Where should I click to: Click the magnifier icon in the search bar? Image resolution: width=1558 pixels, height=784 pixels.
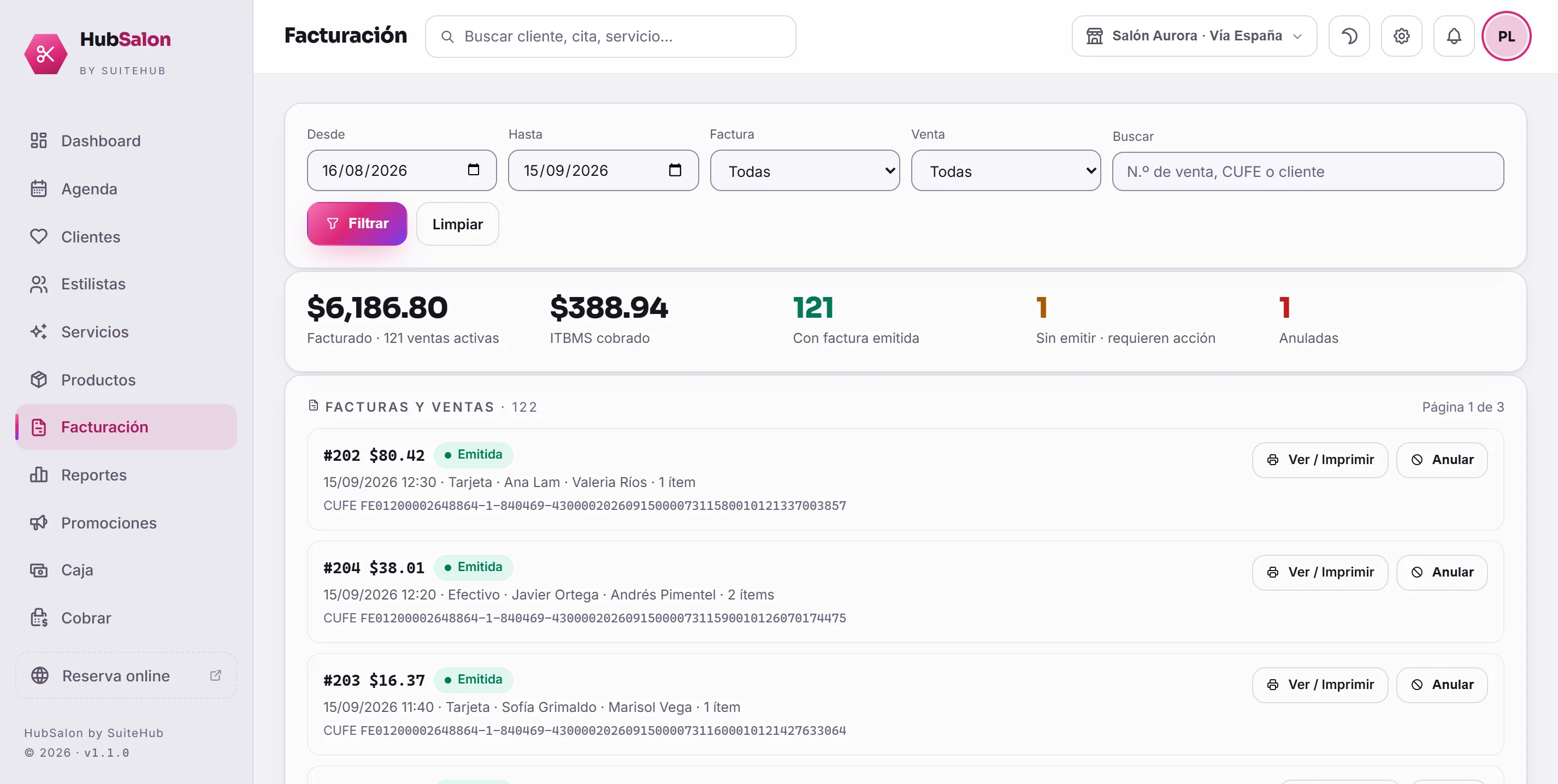coord(447,37)
